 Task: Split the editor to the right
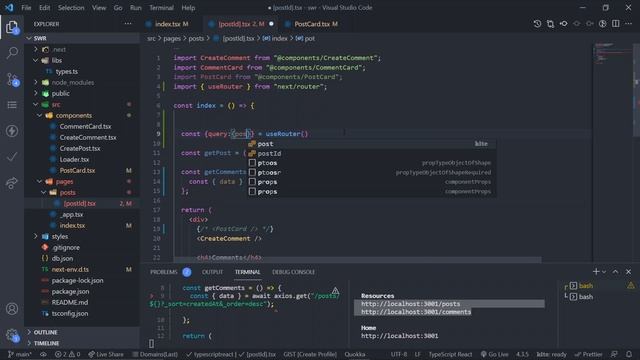616,24
